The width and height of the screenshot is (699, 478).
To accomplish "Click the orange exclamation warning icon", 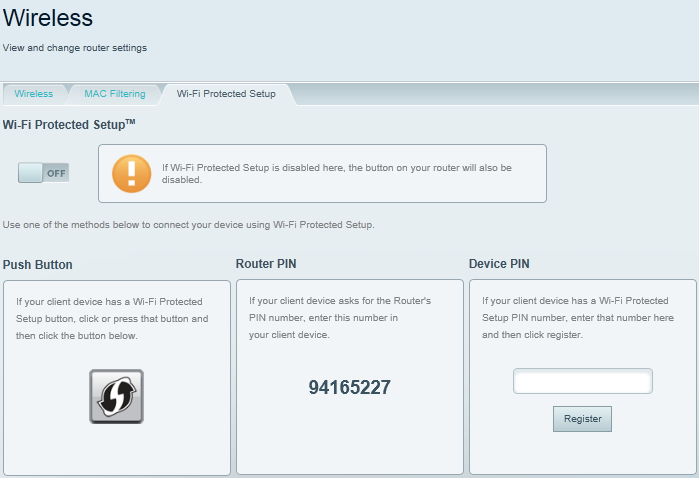I will pos(132,173).
